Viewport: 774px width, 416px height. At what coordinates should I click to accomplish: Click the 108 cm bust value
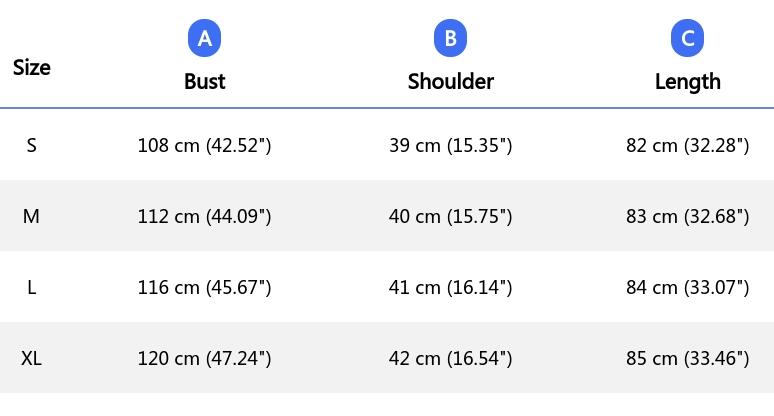click(x=204, y=146)
